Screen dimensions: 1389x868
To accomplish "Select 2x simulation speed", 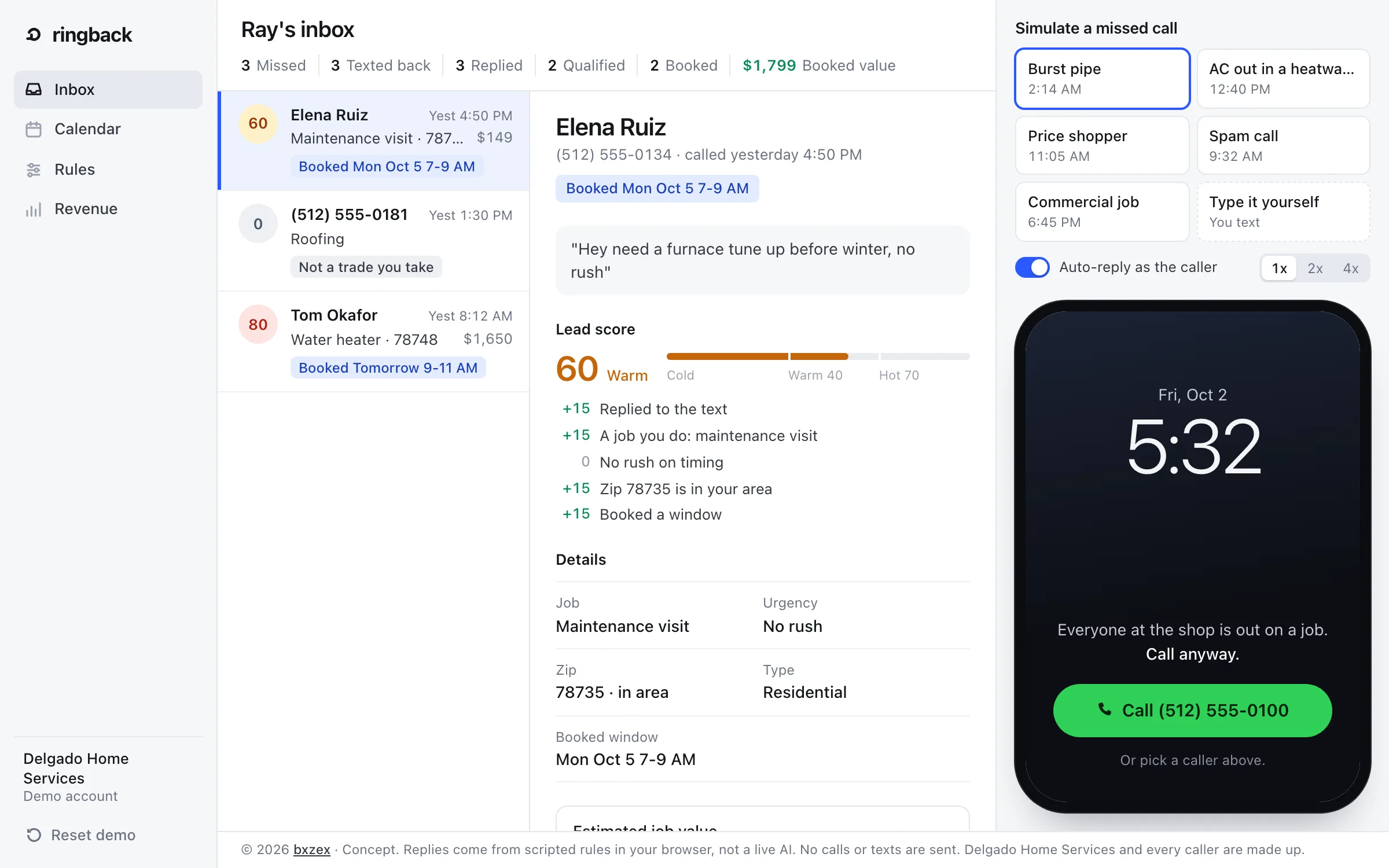I will [1315, 268].
